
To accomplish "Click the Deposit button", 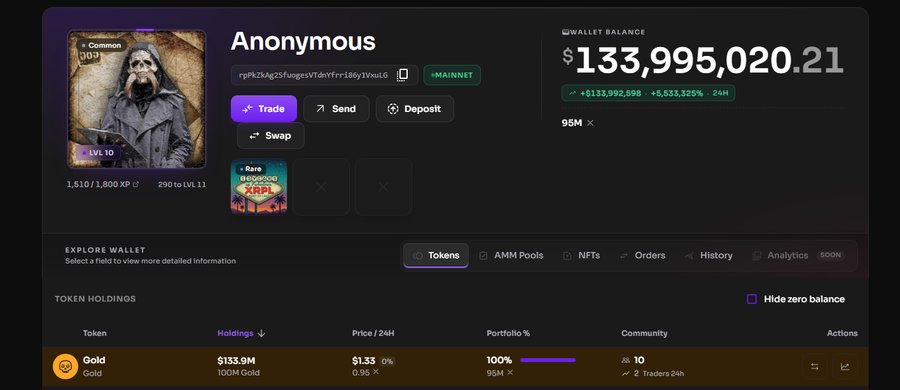I will 415,109.
